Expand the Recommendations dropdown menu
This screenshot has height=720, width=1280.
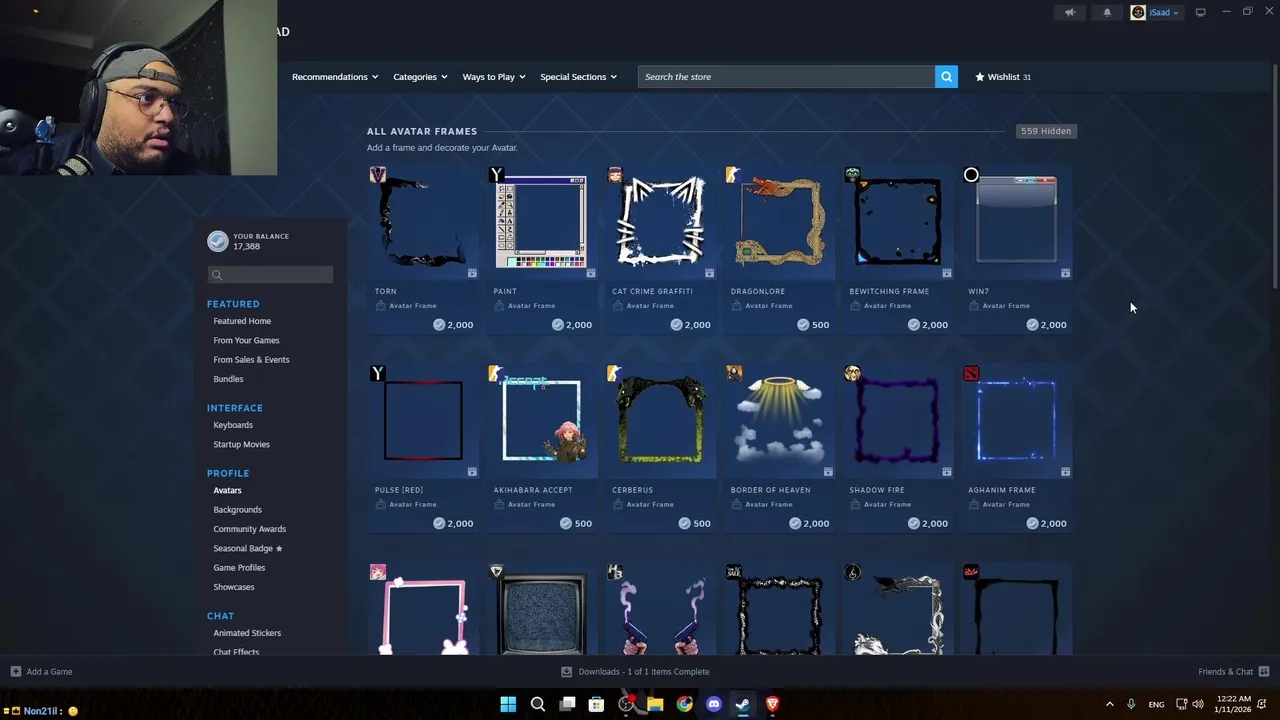(x=335, y=77)
